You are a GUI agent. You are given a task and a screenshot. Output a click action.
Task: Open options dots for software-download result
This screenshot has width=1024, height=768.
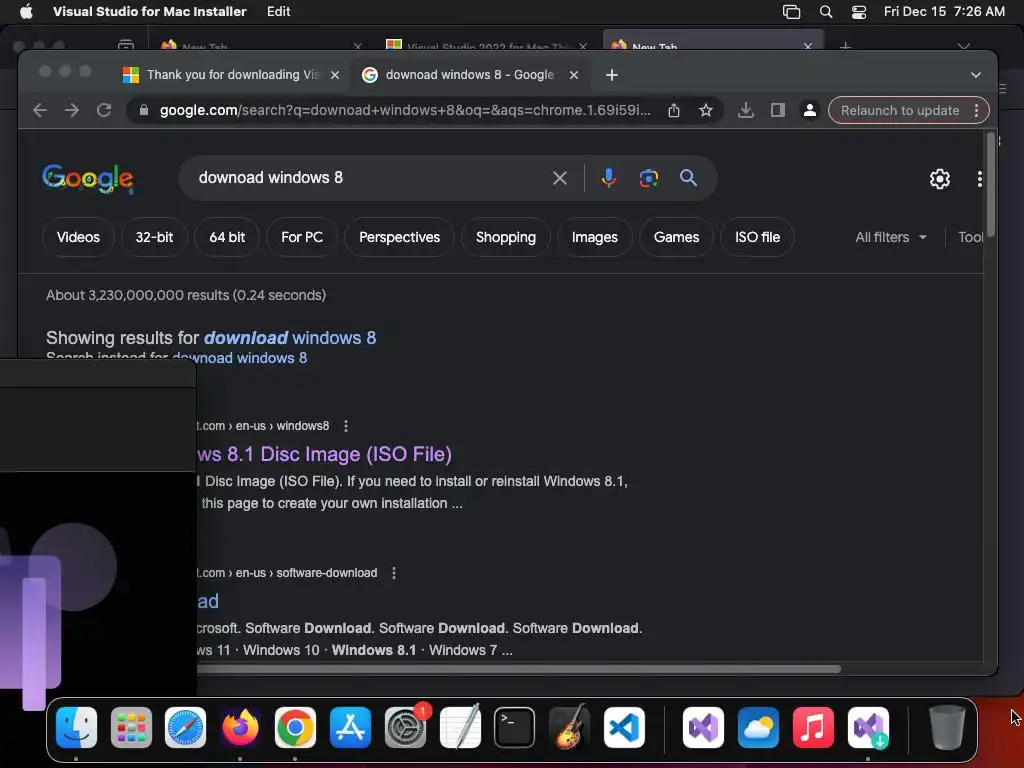click(x=394, y=573)
